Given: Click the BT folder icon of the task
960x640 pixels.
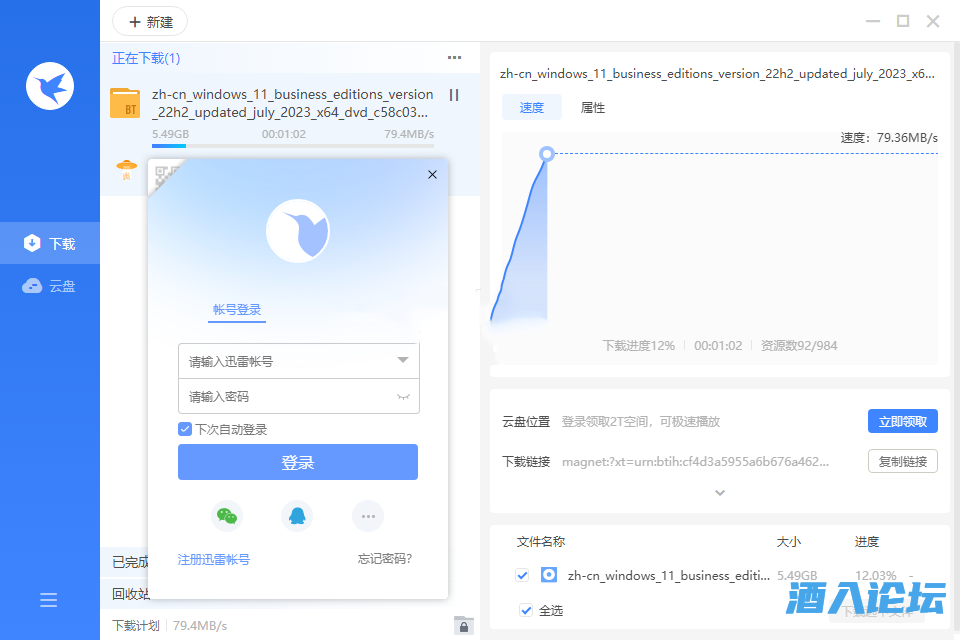Looking at the screenshot, I should pyautogui.click(x=125, y=103).
